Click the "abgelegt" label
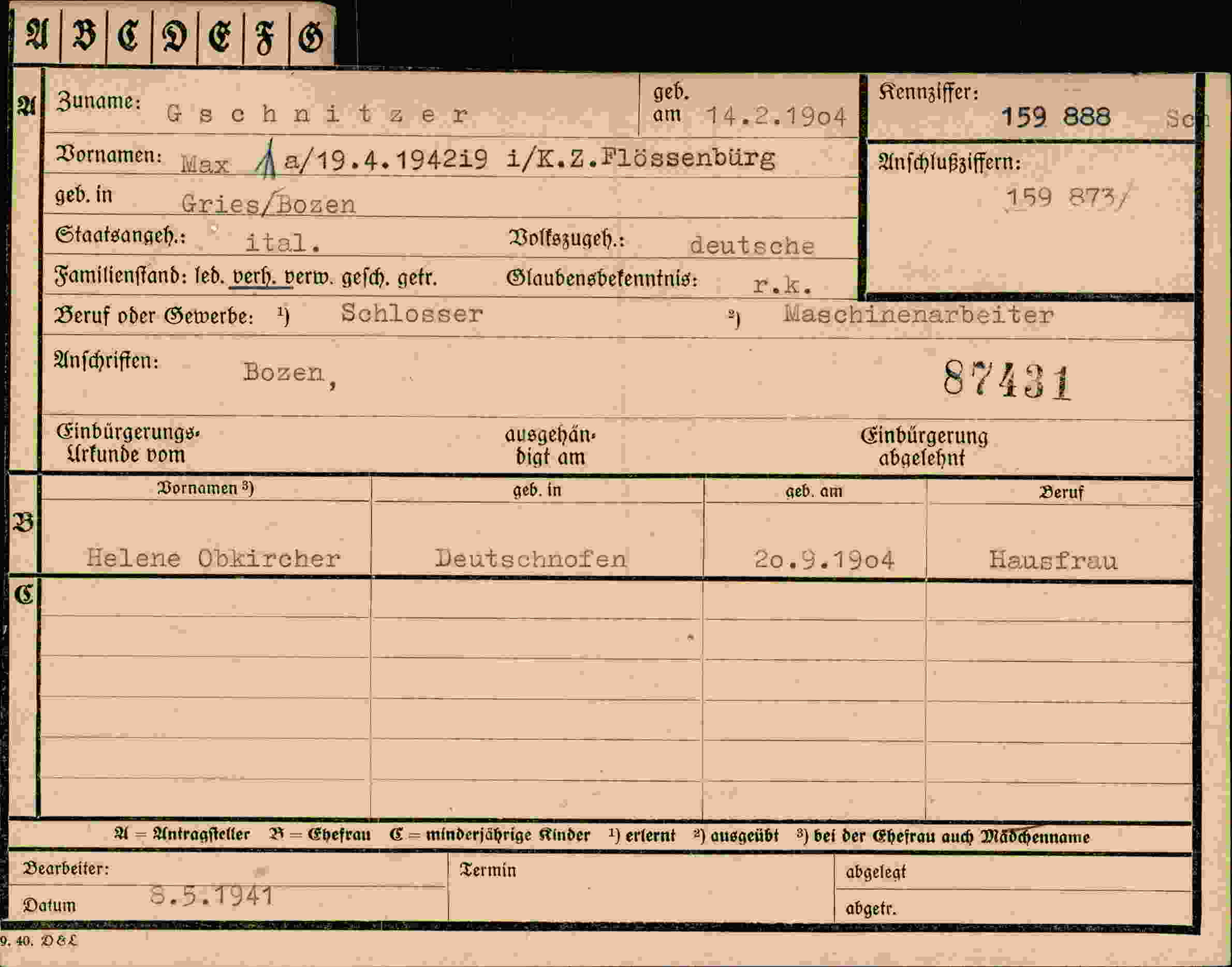1232x967 pixels. (x=876, y=872)
